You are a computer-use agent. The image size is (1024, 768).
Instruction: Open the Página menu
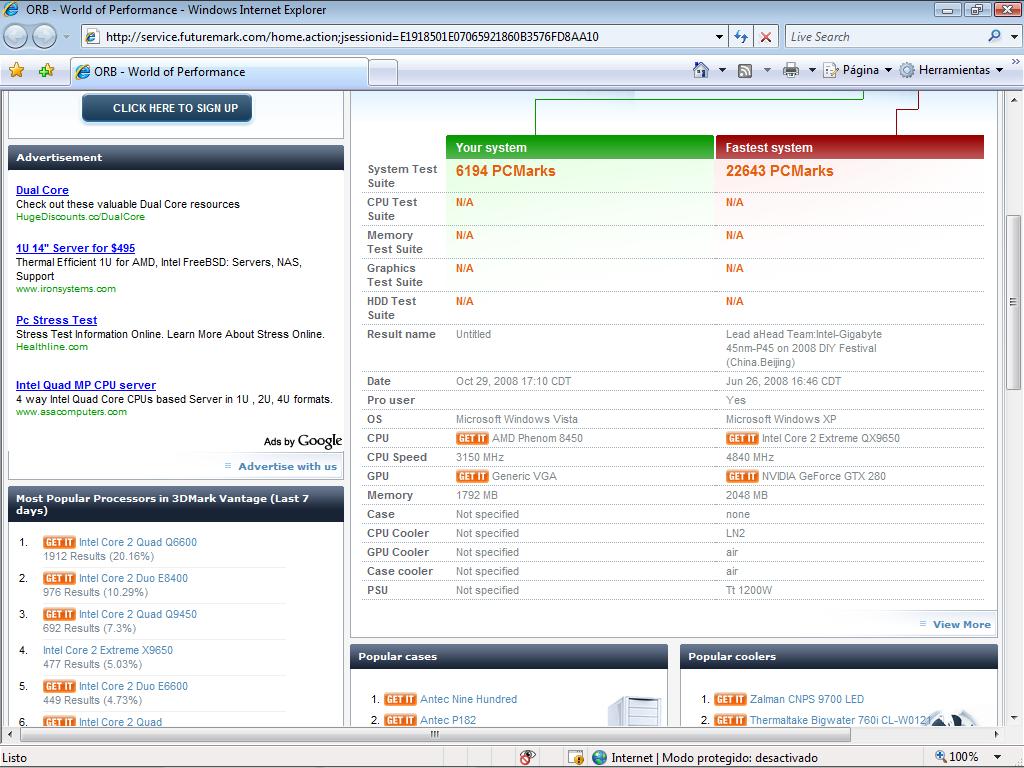point(857,70)
